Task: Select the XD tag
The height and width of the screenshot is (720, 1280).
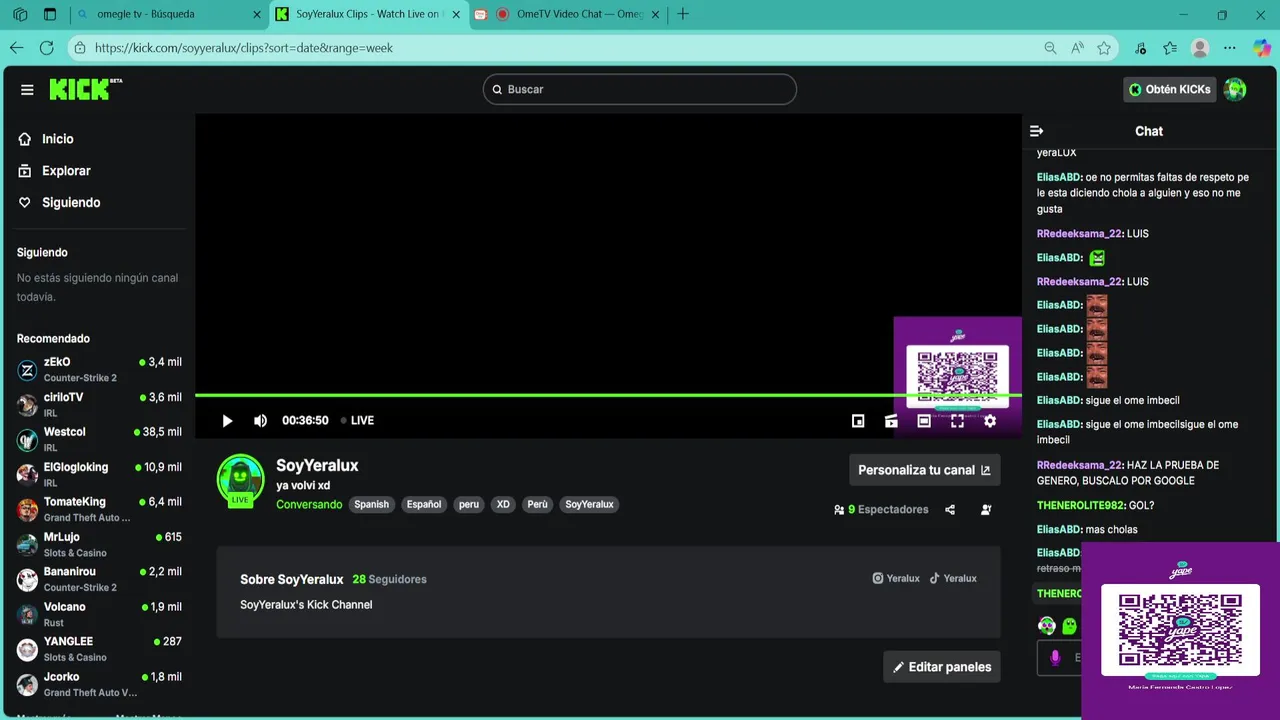Action: pyautogui.click(x=503, y=505)
